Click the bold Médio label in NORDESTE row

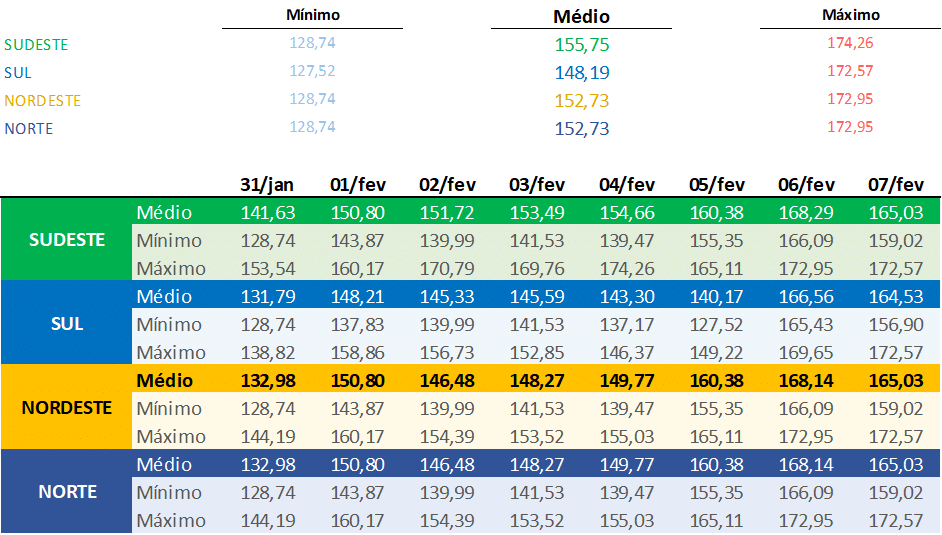point(165,381)
